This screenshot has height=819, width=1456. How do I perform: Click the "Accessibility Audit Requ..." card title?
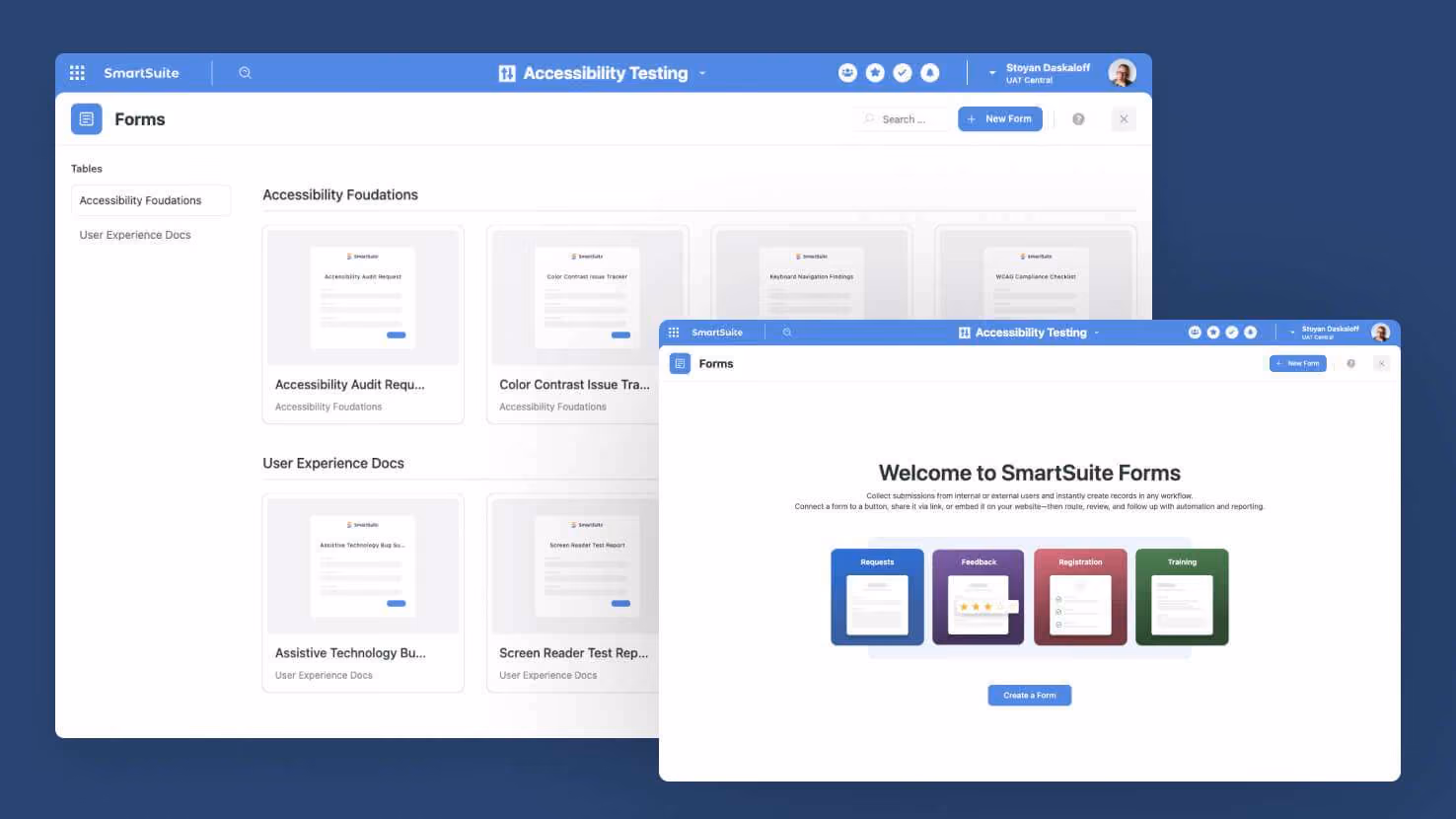point(350,385)
